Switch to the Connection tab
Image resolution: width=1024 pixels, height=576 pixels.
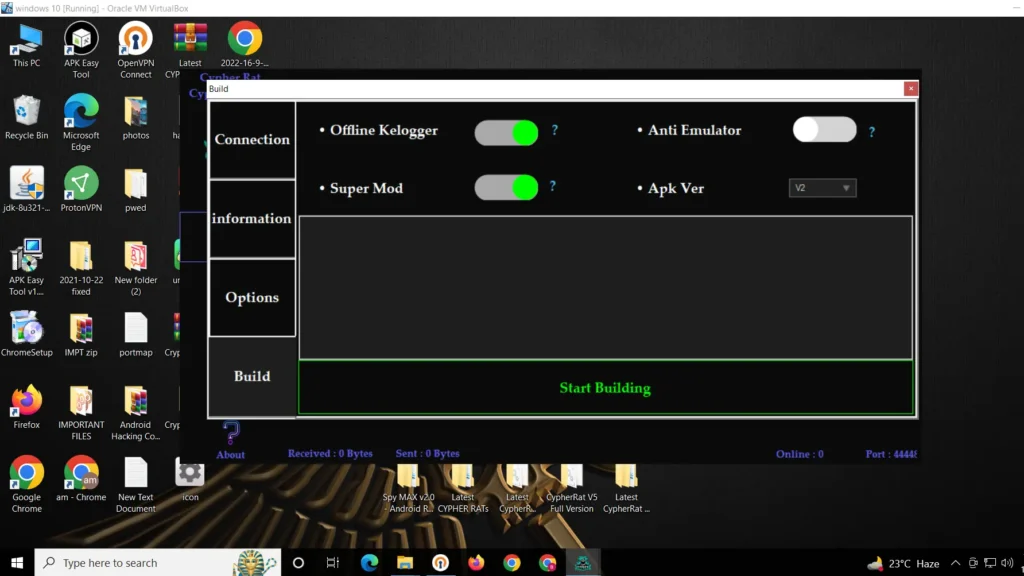pos(252,140)
